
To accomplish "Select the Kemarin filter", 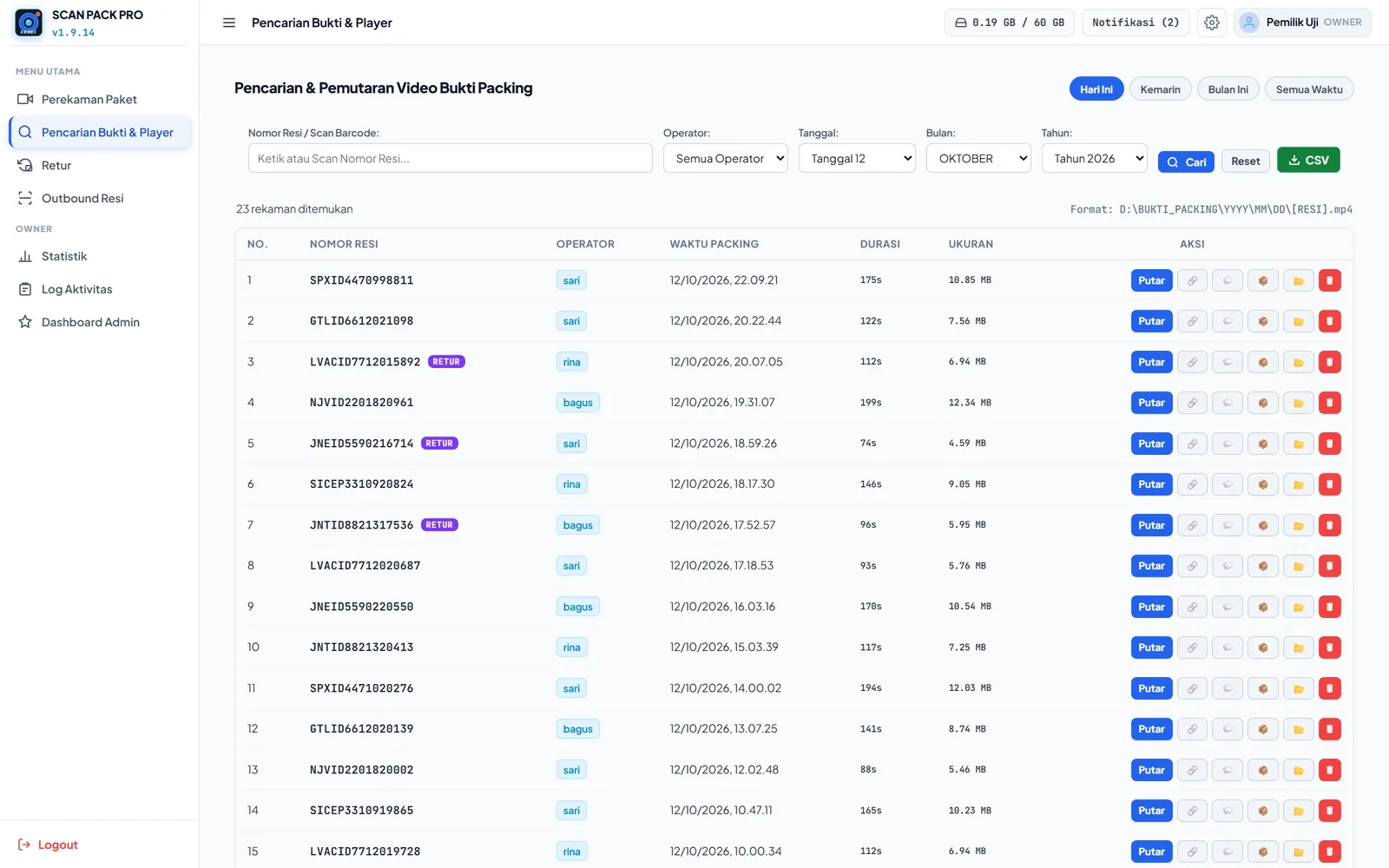I will pos(1161,89).
